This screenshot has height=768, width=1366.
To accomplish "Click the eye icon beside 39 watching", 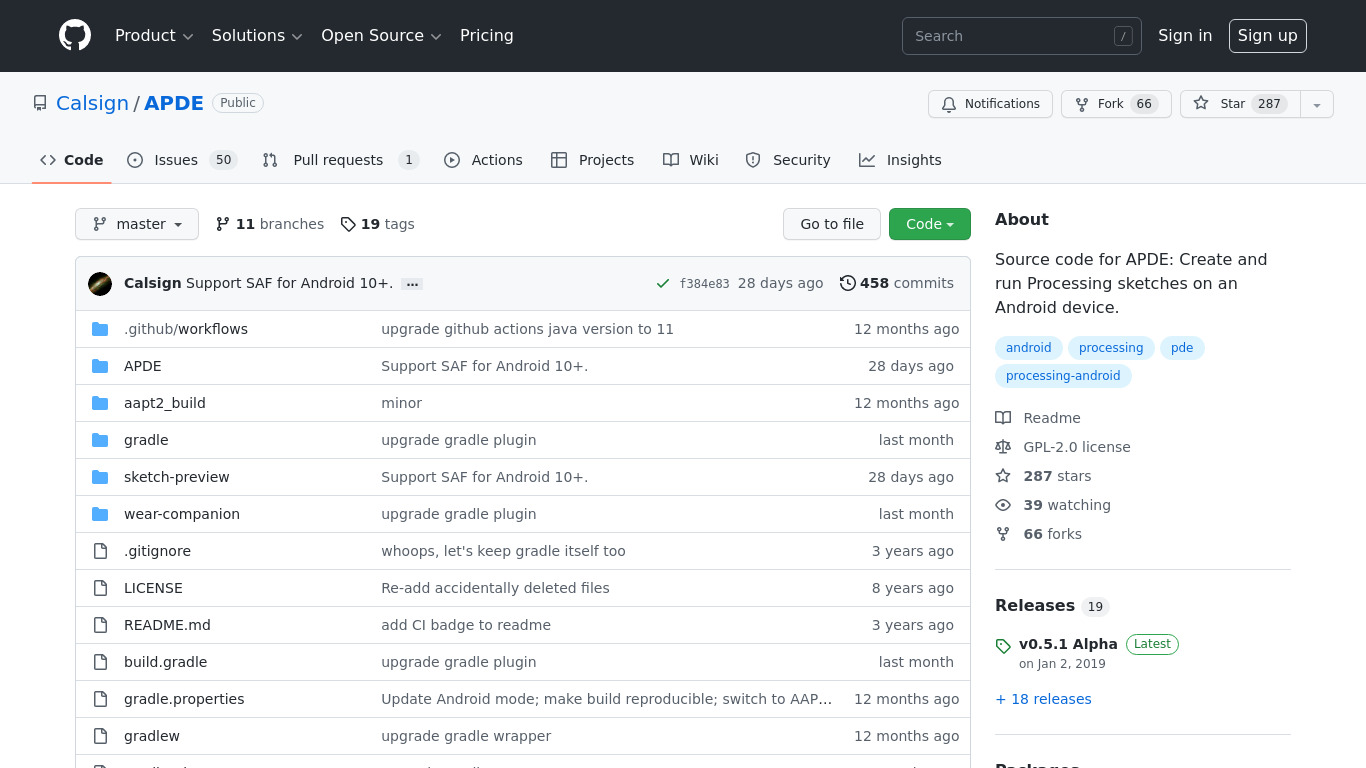I will click(1003, 505).
